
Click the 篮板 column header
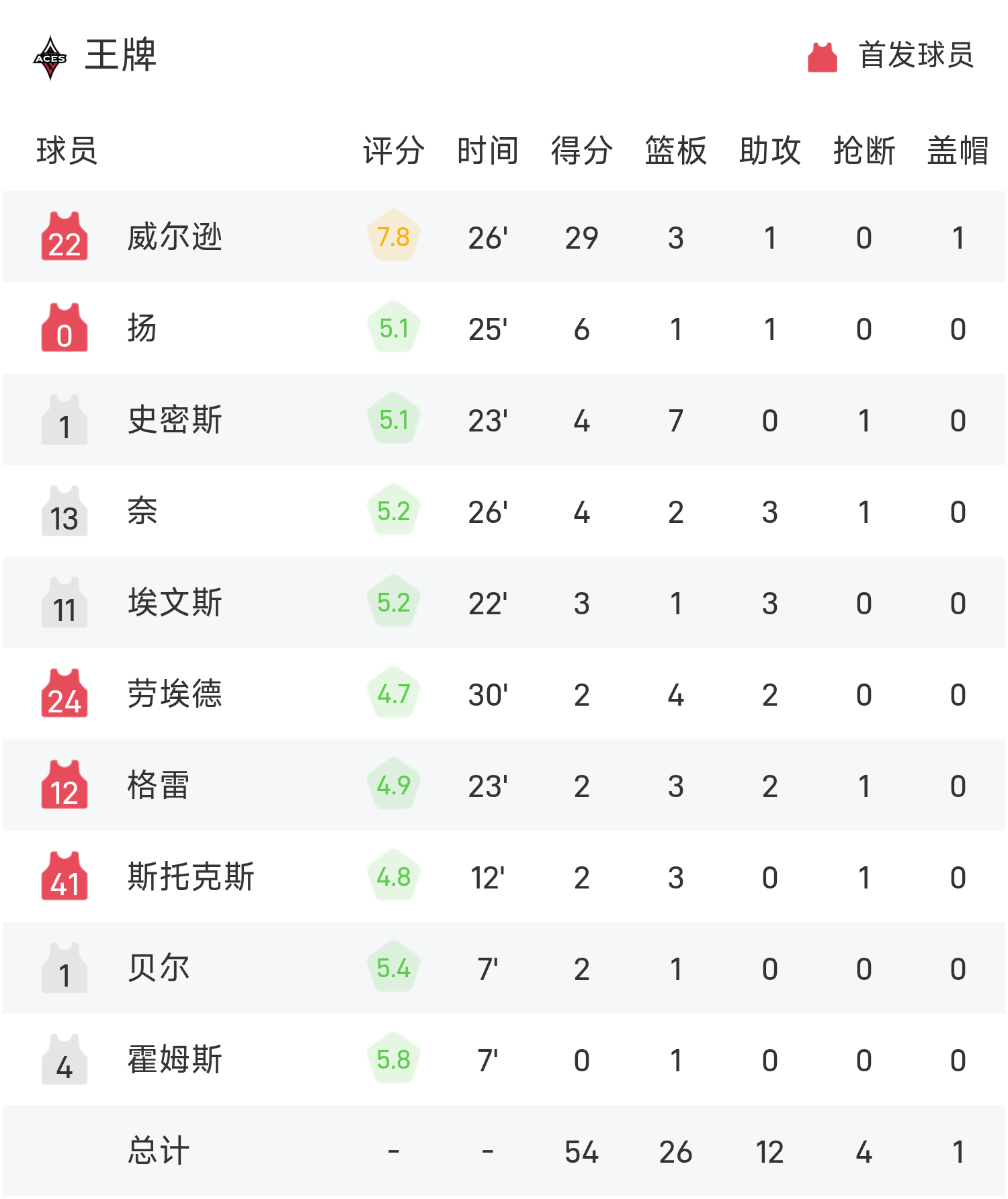pyautogui.click(x=675, y=150)
